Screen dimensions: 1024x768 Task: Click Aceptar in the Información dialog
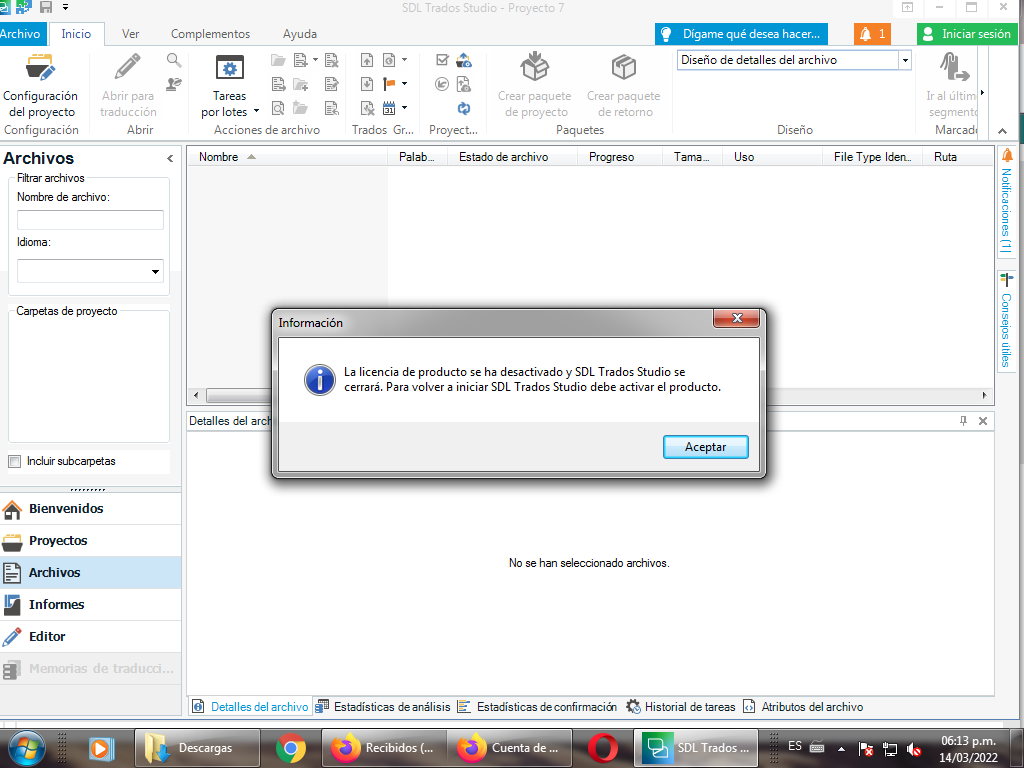point(705,447)
